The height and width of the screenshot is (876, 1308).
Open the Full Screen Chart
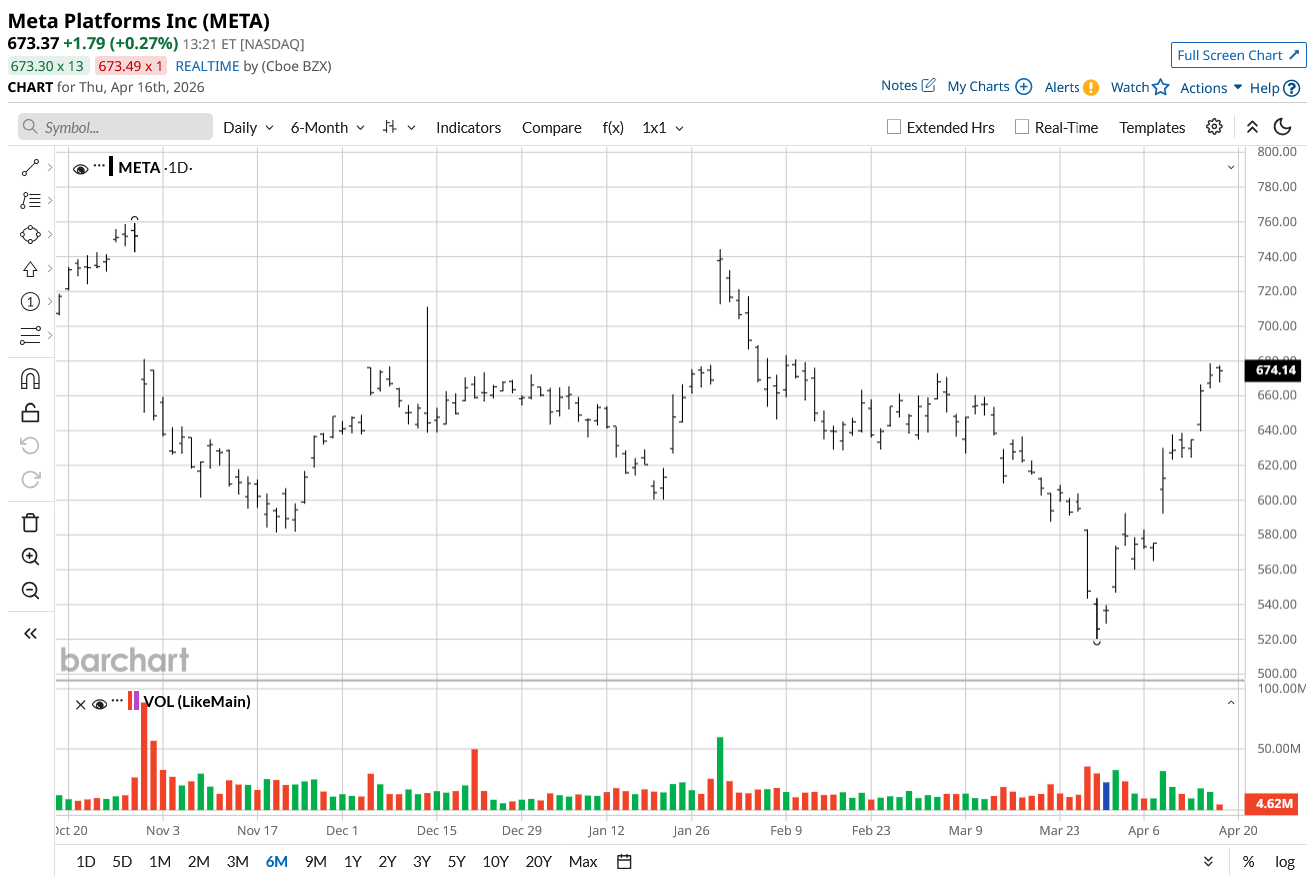click(1238, 55)
